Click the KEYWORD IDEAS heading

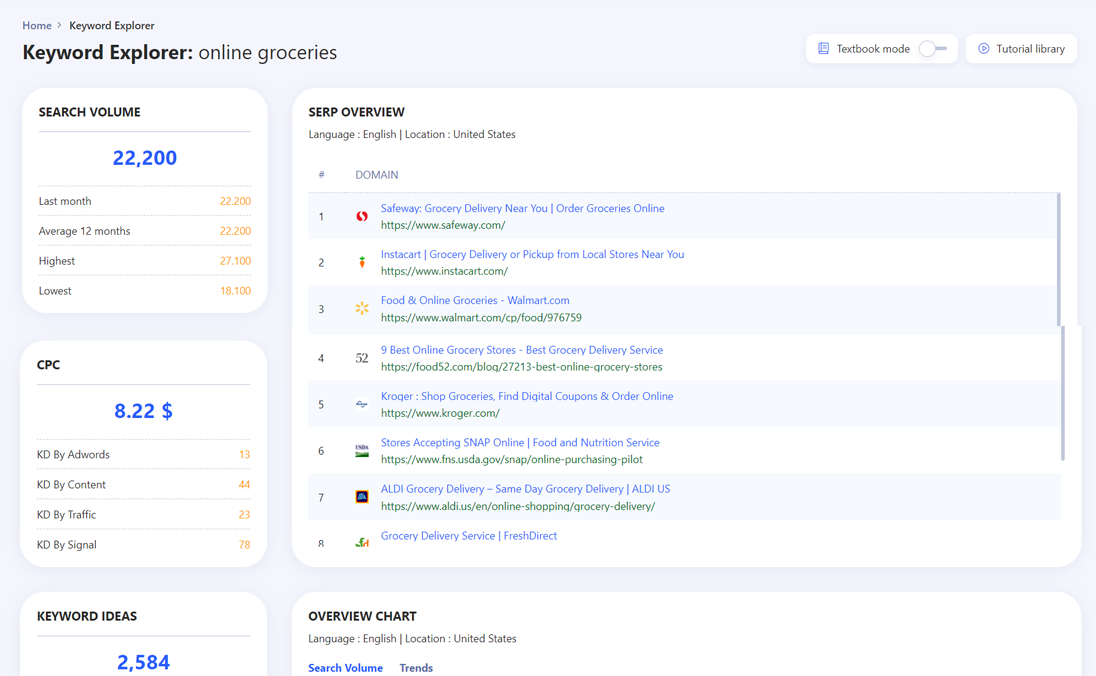(x=87, y=617)
